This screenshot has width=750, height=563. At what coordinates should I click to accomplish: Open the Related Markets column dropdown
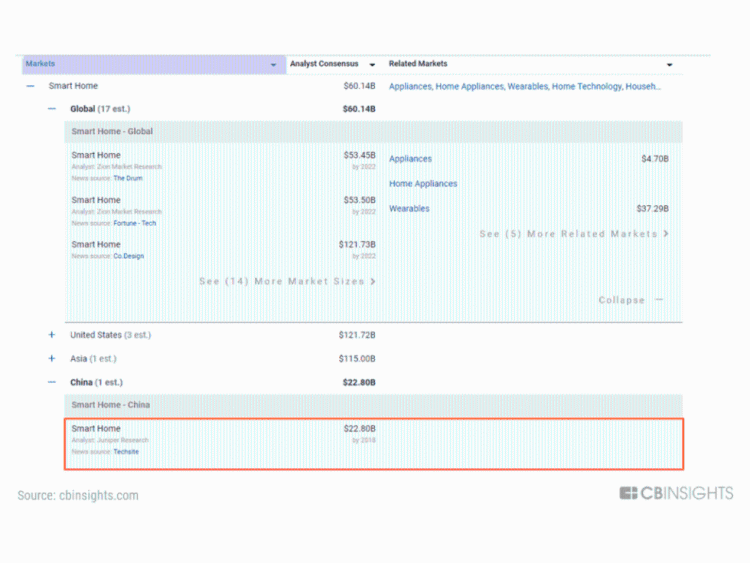[669, 65]
